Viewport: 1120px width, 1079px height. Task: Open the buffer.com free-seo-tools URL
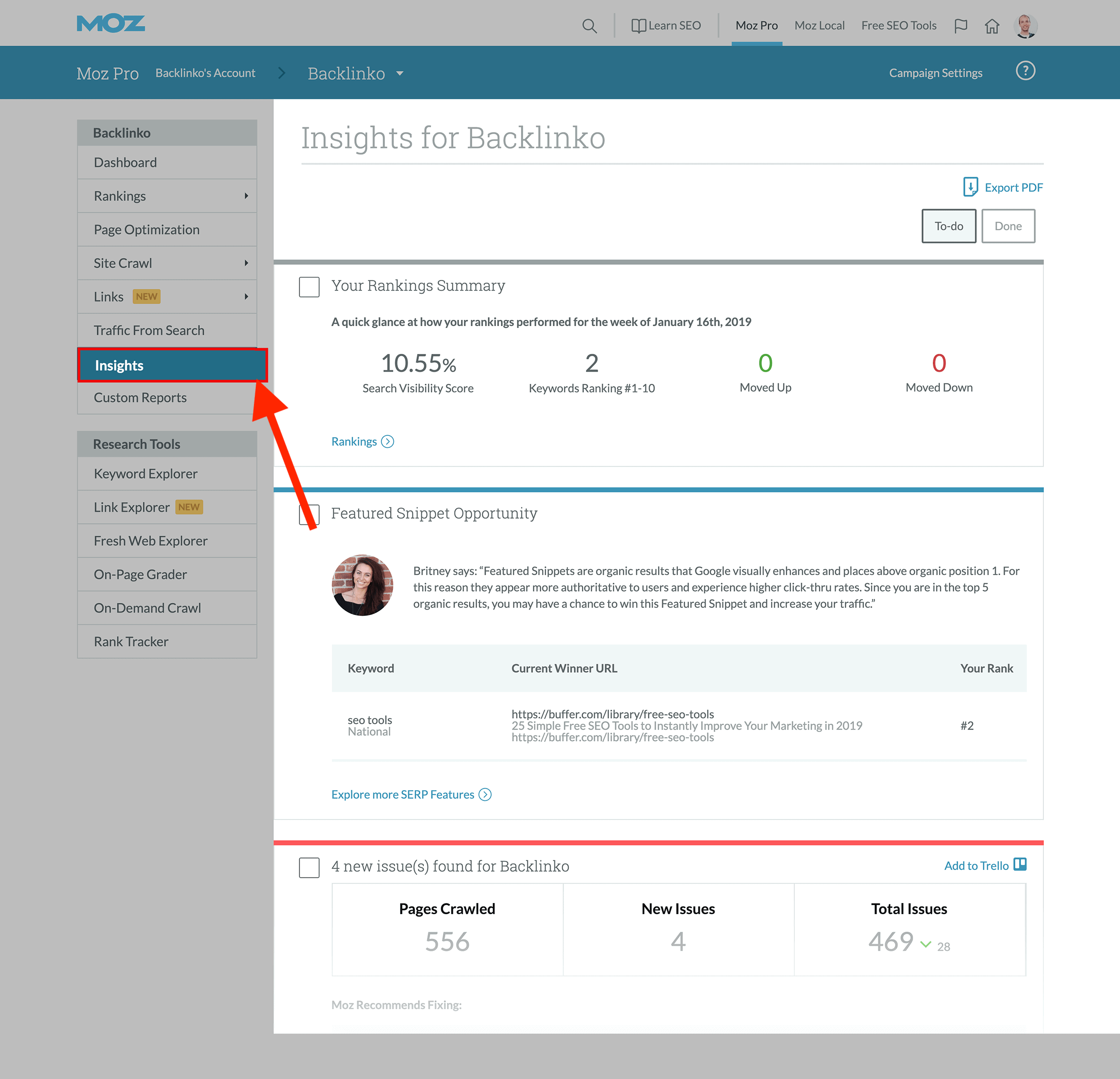612,714
